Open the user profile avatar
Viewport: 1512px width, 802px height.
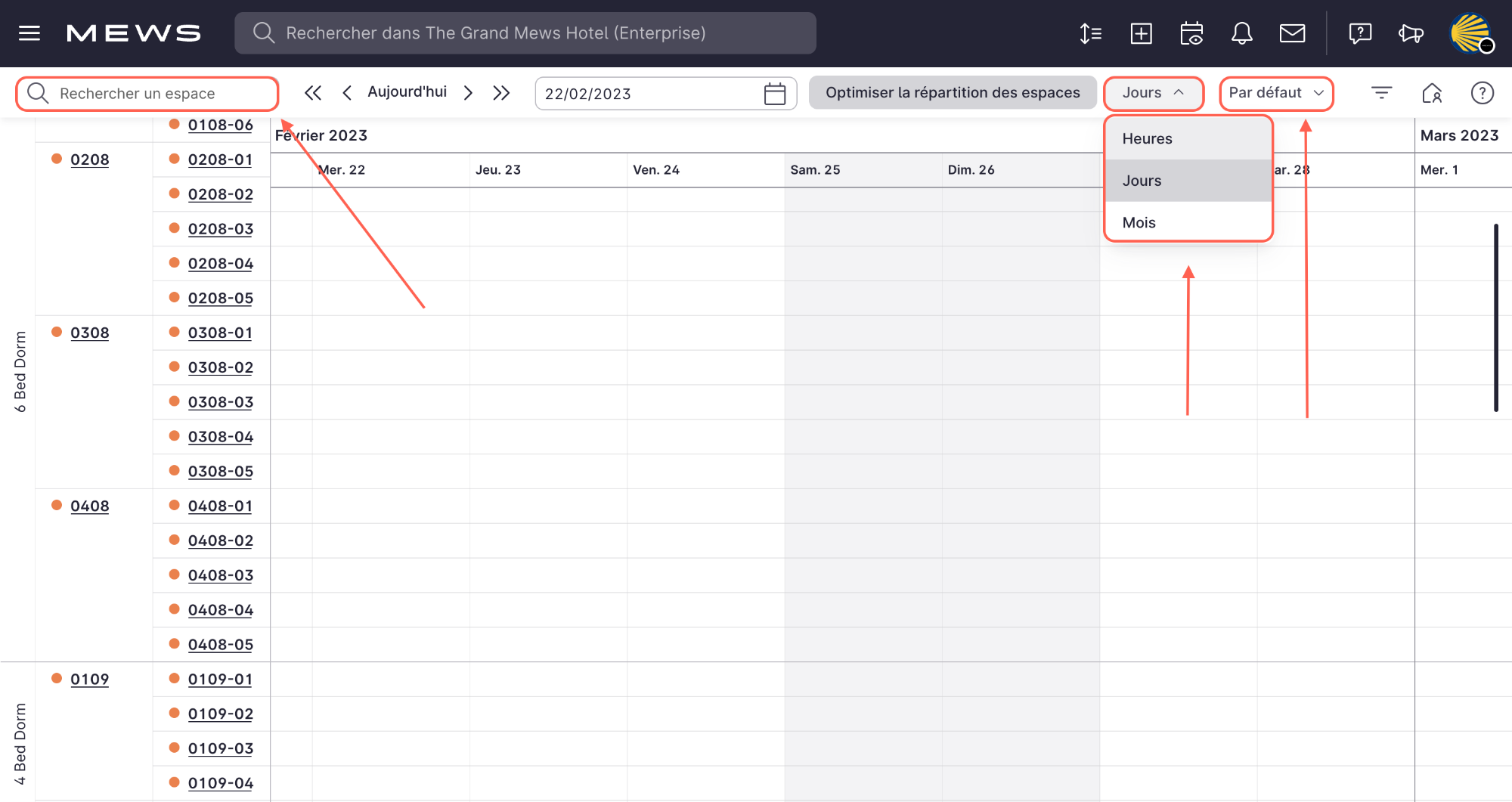(x=1470, y=33)
